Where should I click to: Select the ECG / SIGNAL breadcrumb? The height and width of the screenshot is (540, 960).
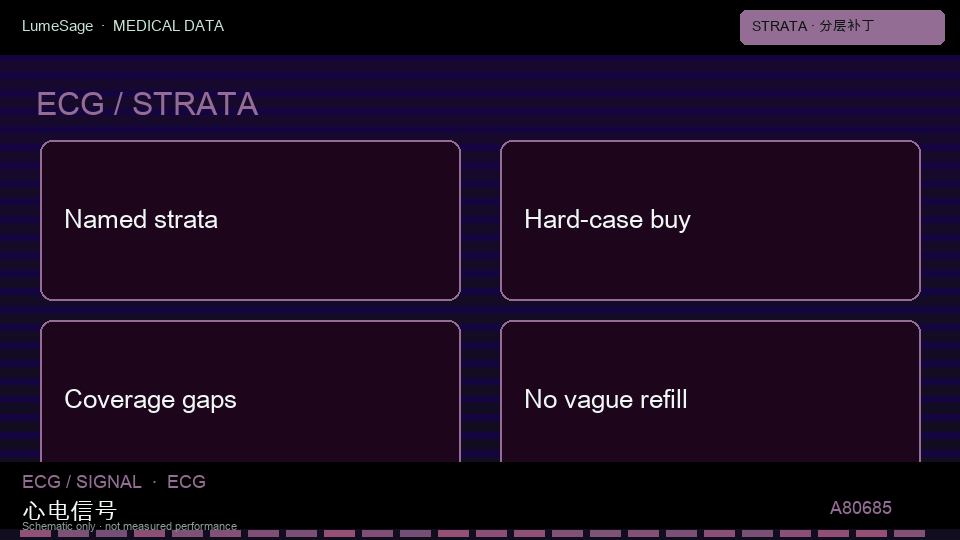(x=81, y=482)
